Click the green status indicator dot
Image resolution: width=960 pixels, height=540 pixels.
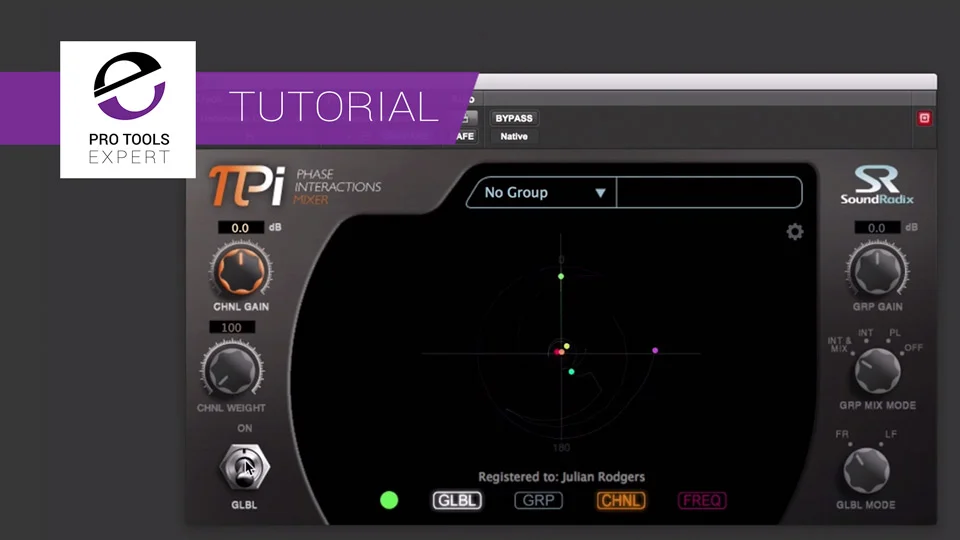coord(389,500)
